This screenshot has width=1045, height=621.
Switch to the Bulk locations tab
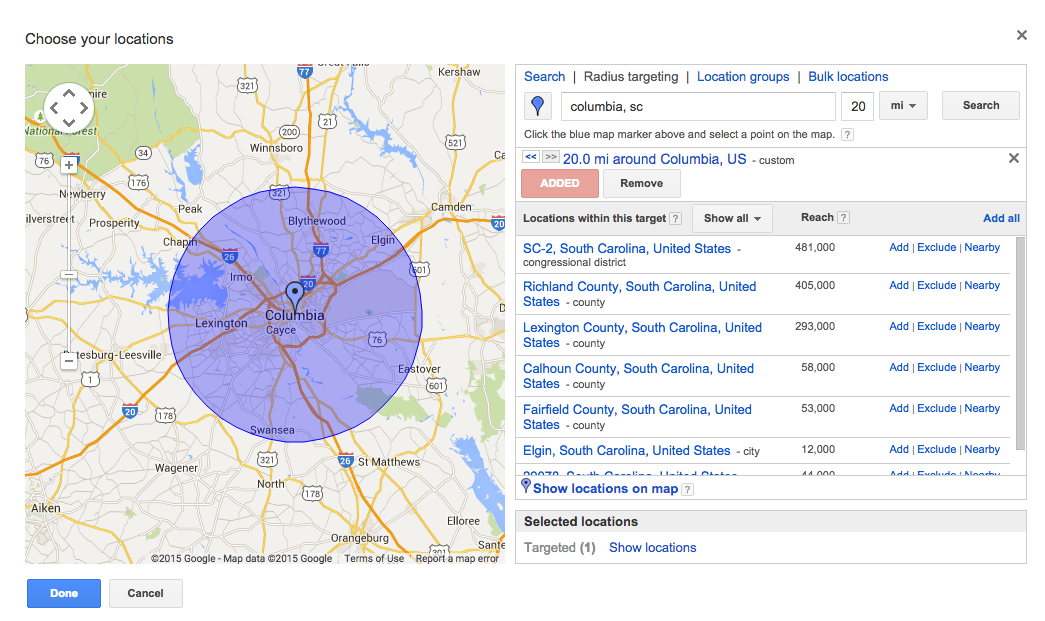848,76
